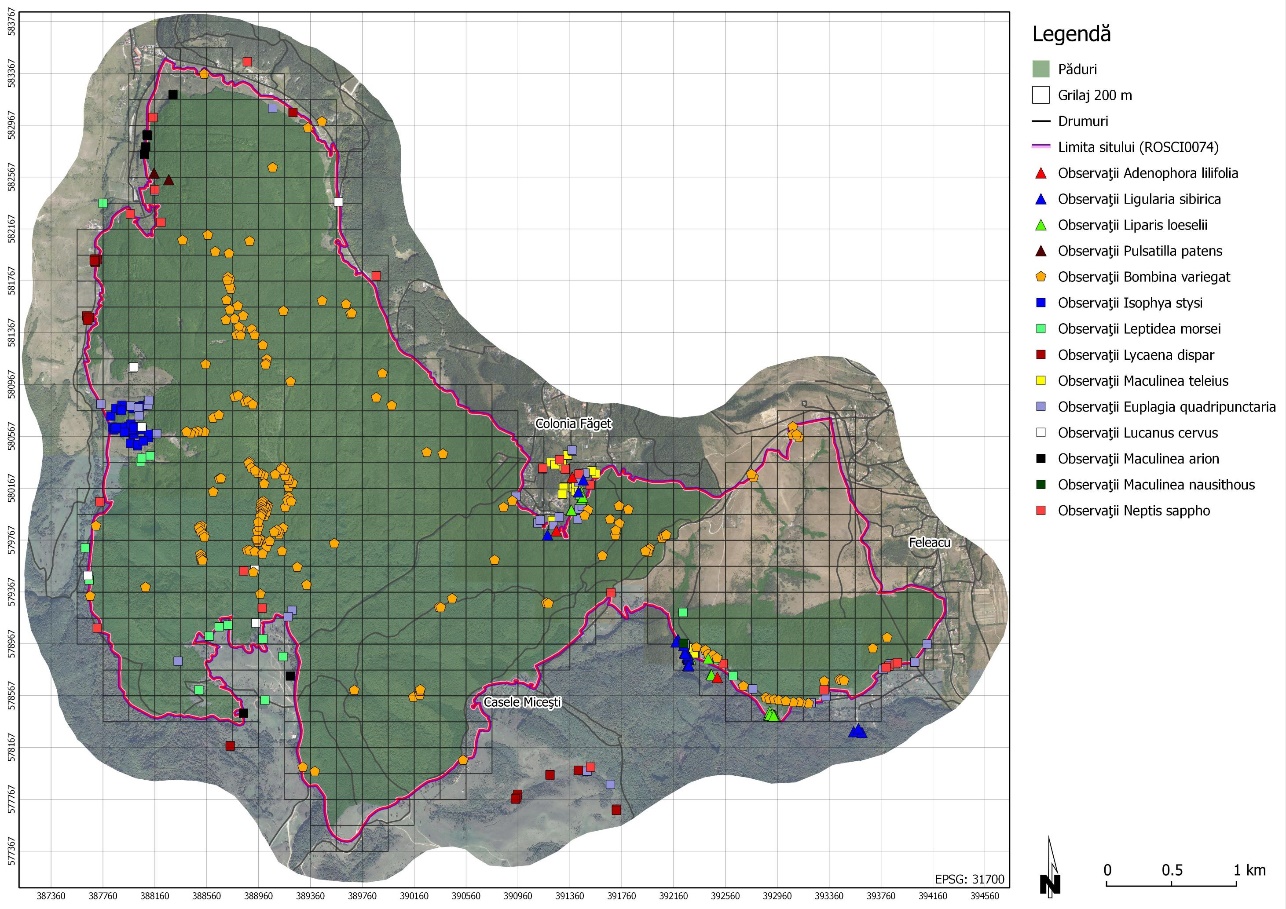1286x909 pixels.
Task: Click the 'Grilaj 200 m' legend label
Action: coord(1095,95)
